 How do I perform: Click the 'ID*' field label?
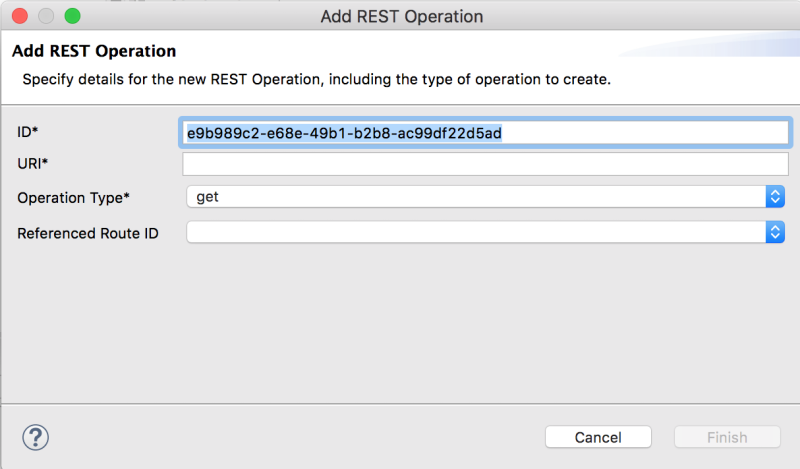coord(28,132)
